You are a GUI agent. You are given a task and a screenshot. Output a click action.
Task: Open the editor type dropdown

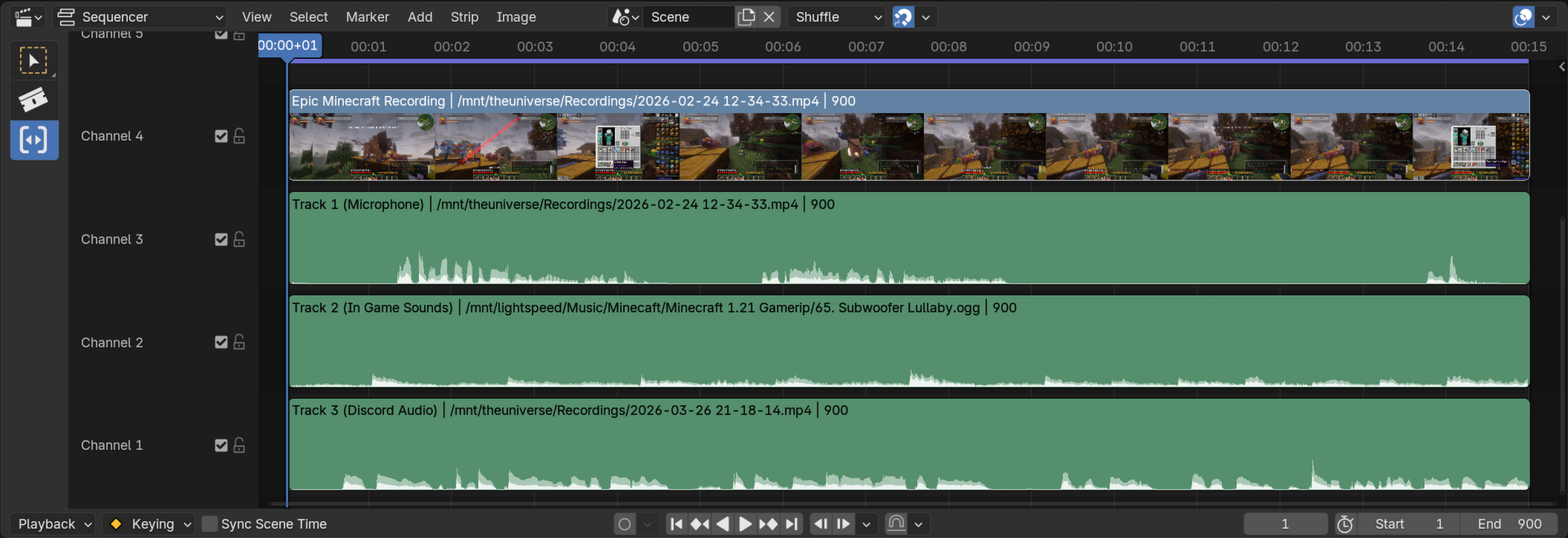28,16
